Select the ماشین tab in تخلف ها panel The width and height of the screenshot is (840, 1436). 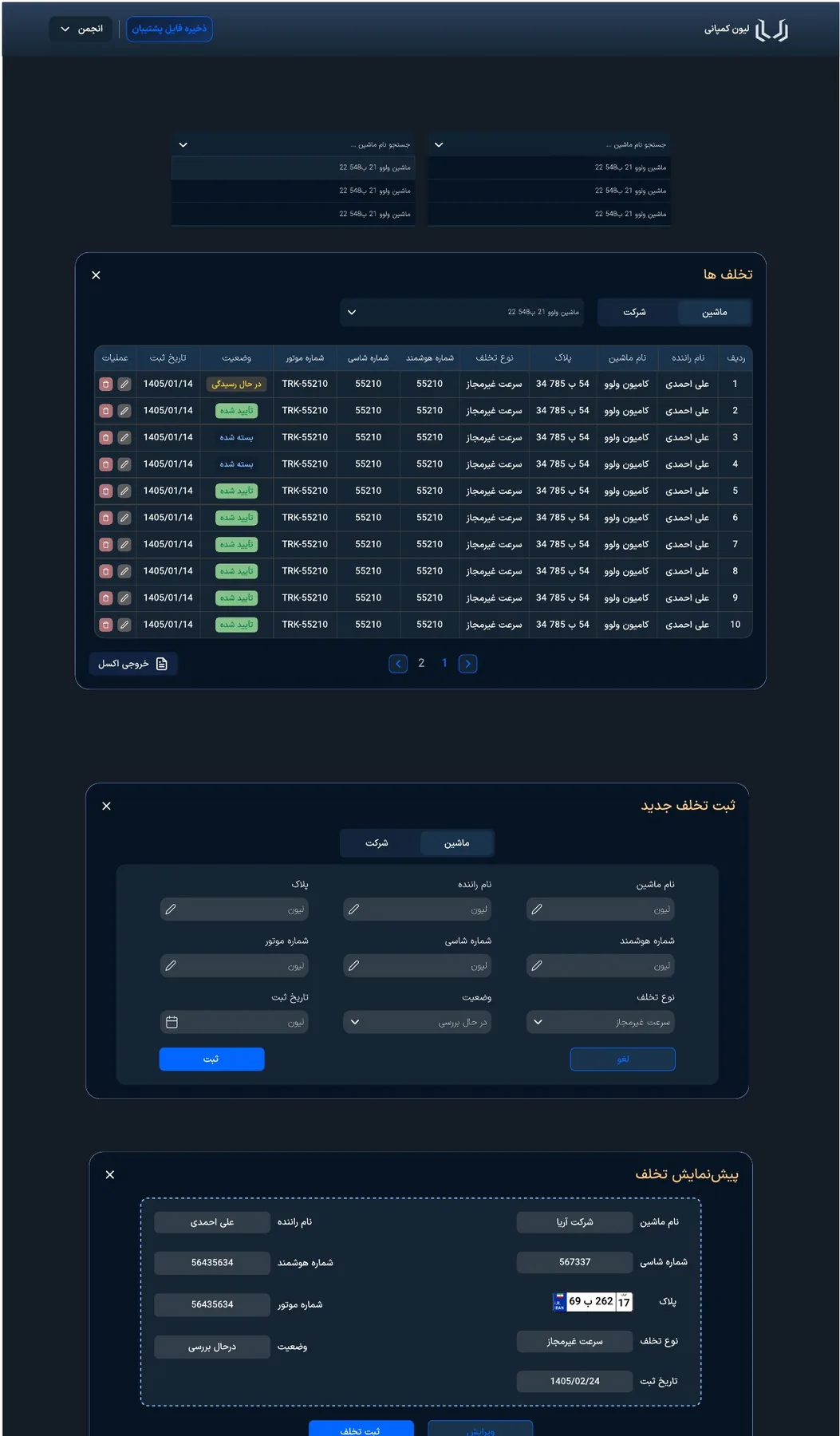tap(714, 313)
